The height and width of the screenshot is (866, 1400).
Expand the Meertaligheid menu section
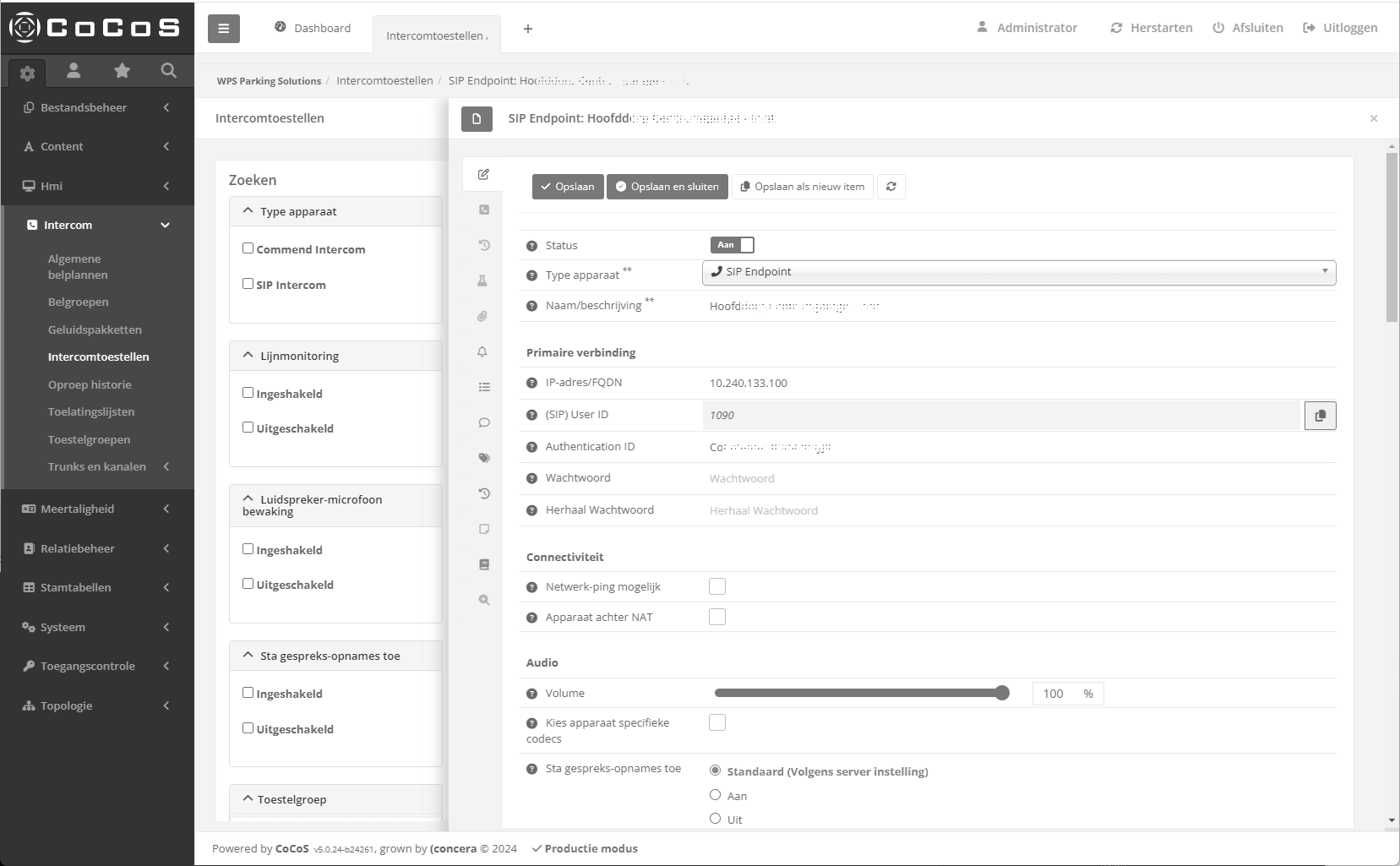click(97, 509)
